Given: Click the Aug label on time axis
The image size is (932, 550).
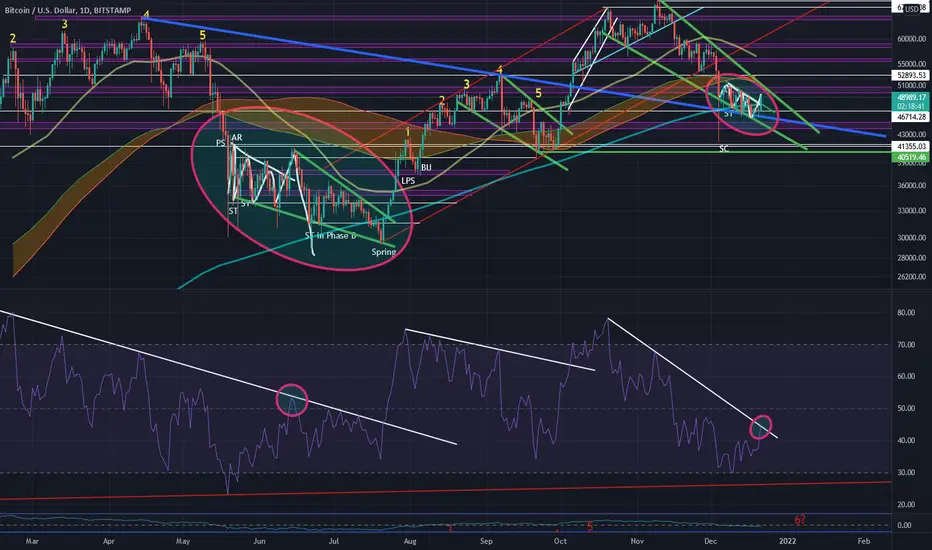Looking at the screenshot, I should click(410, 541).
